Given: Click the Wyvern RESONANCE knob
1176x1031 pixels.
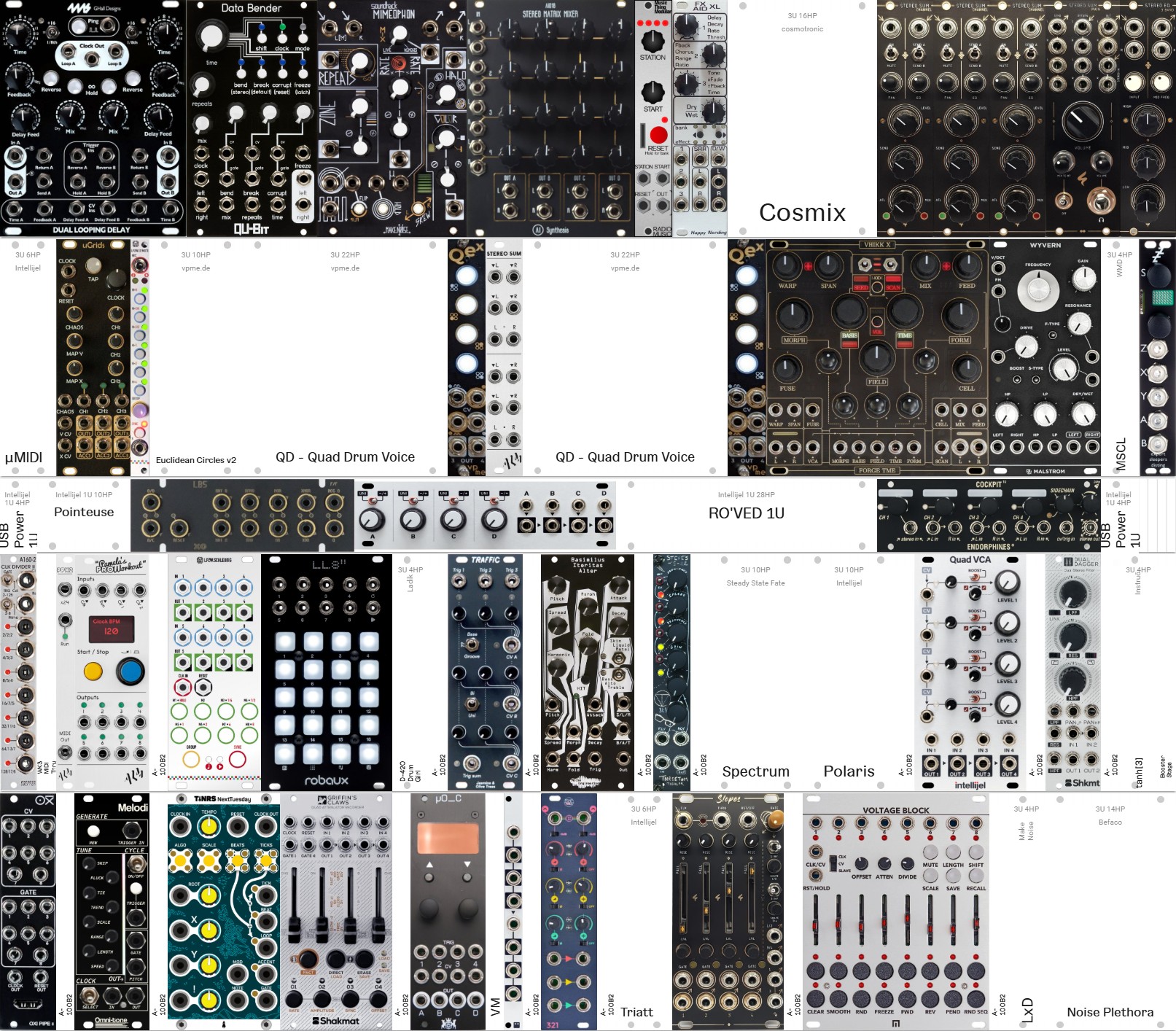Looking at the screenshot, I should click(x=1078, y=323).
